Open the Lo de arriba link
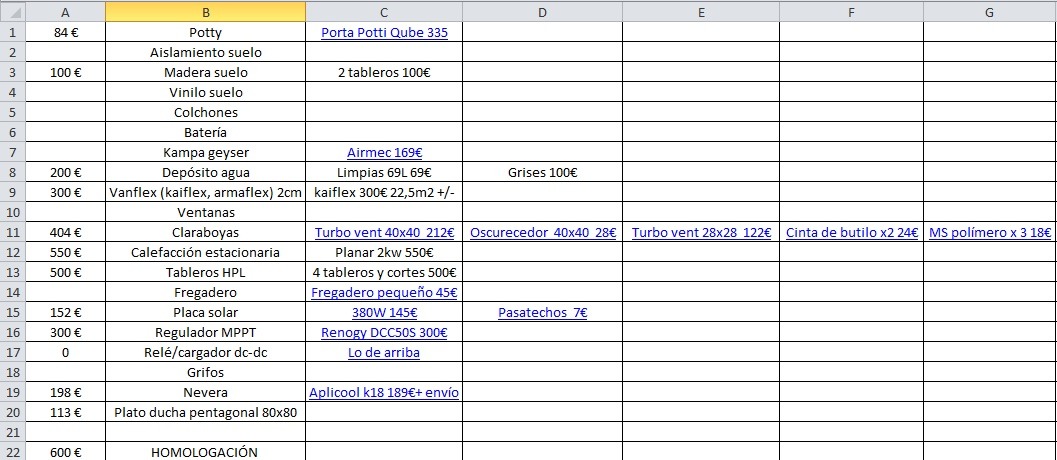The image size is (1057, 460). tap(384, 353)
